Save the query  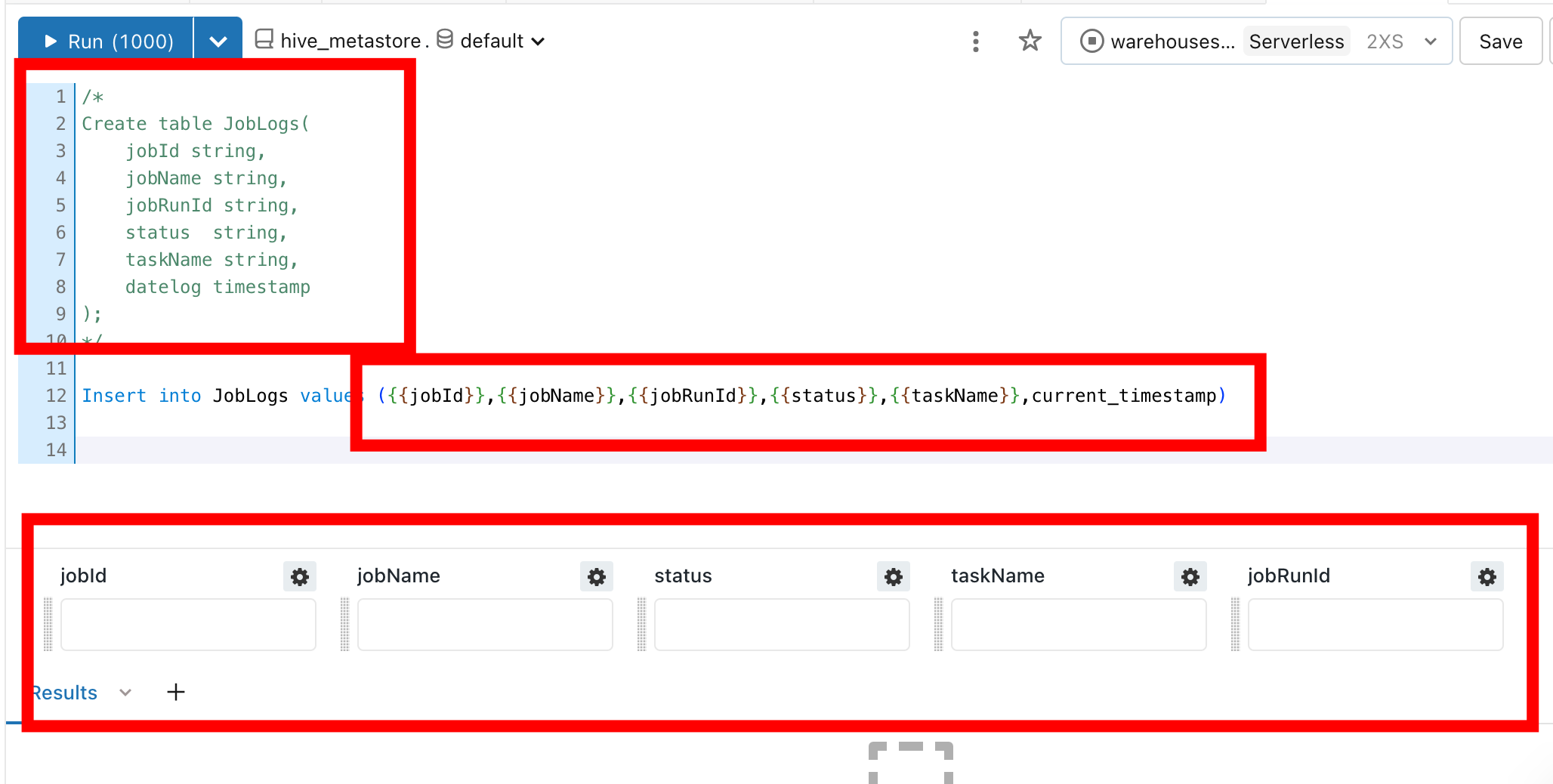(x=1501, y=42)
